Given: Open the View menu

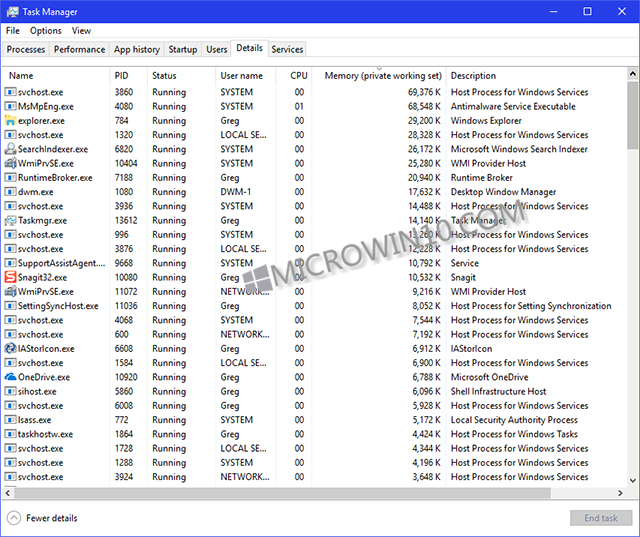Looking at the screenshot, I should click(x=81, y=31).
